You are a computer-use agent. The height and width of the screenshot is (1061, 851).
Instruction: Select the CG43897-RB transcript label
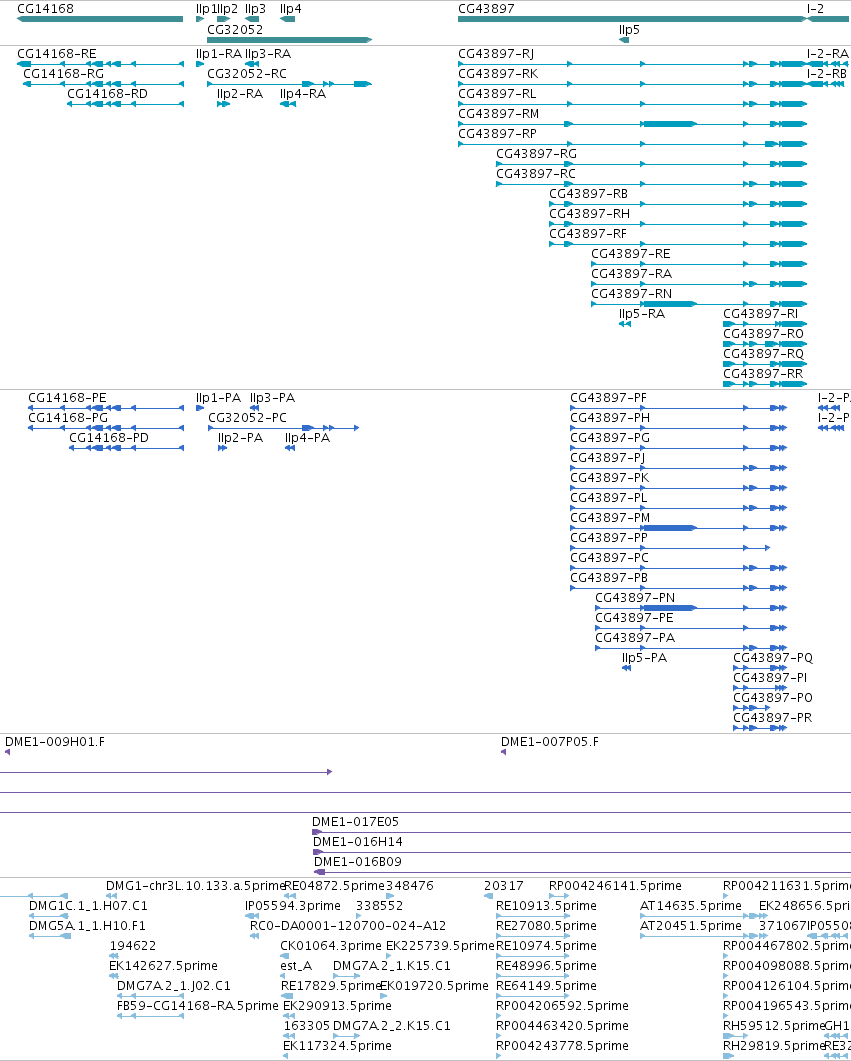(x=589, y=194)
